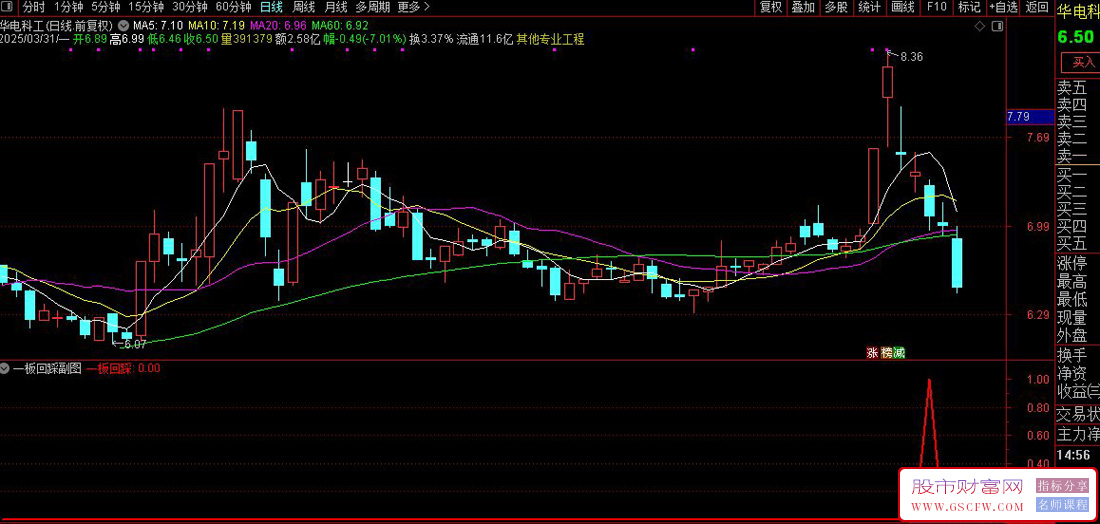Toggle 标记 mark on this stock

coord(969,7)
